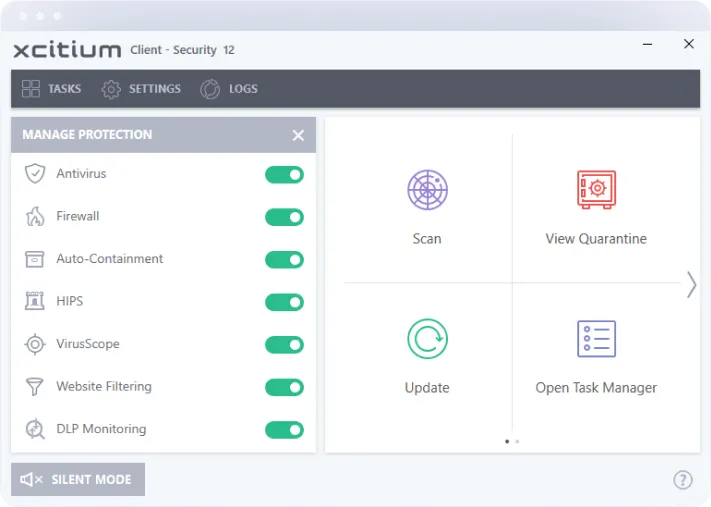Click the Antivirus shield icon
The width and height of the screenshot is (711, 507).
point(35,174)
